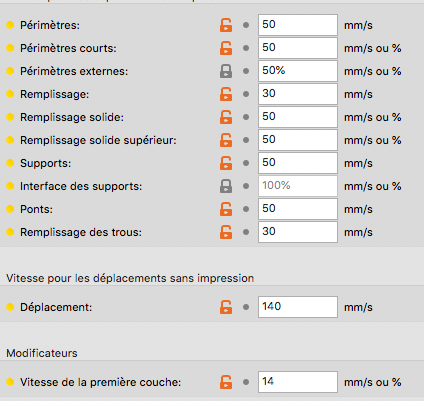The height and width of the screenshot is (401, 424).
Task: Edit the Vitesse de la première couche value
Action: 298,382
